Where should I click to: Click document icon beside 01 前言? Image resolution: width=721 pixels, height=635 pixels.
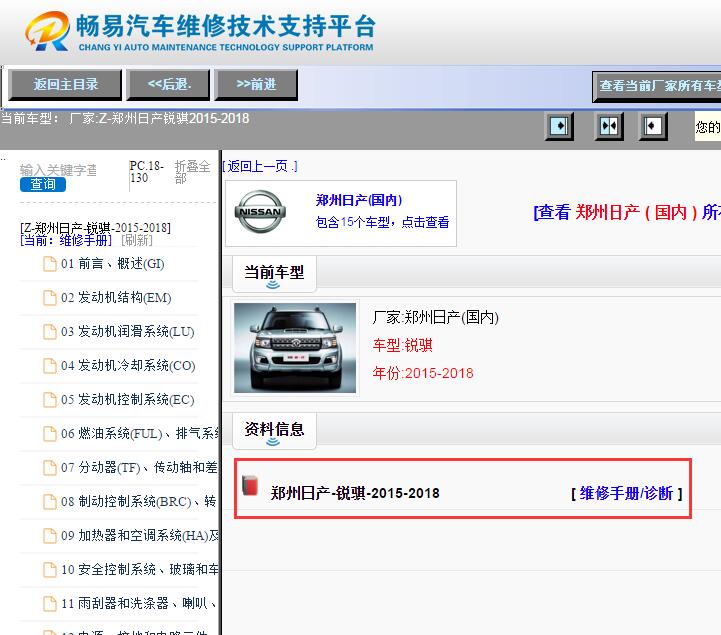(x=50, y=264)
